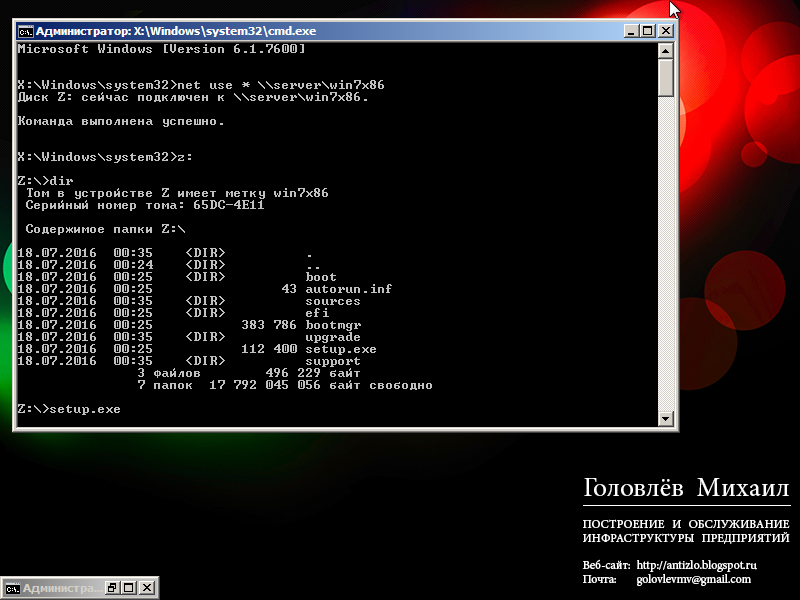
Task: Click 'bootmgr' in the directory listing
Action: coord(333,325)
